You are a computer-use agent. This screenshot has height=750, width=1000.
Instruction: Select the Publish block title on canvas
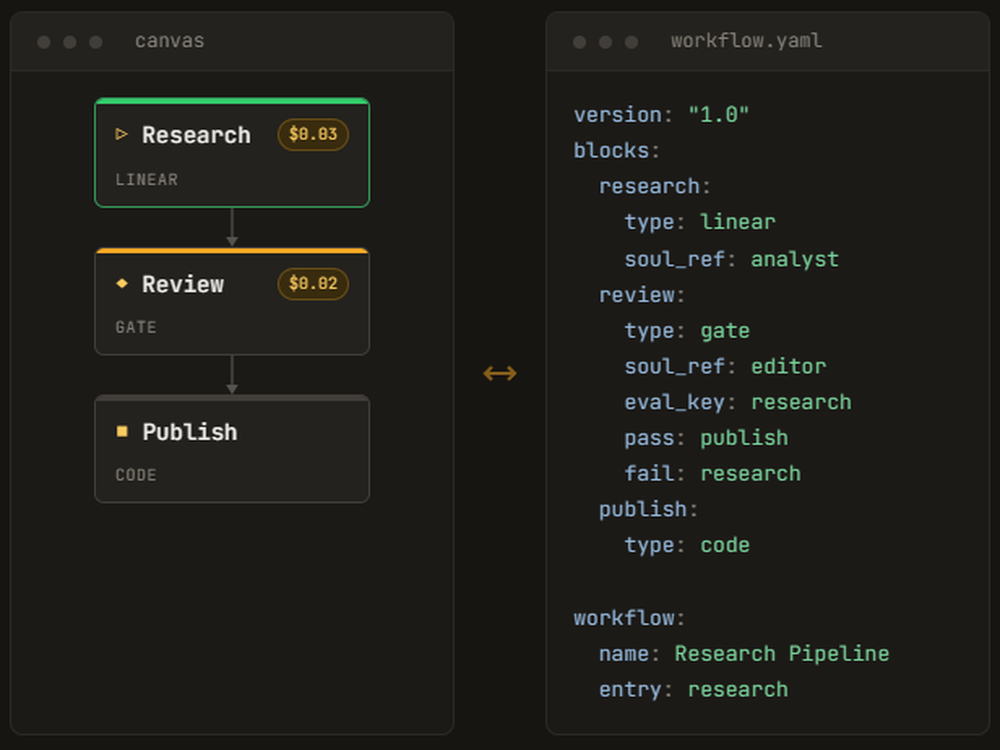point(190,432)
